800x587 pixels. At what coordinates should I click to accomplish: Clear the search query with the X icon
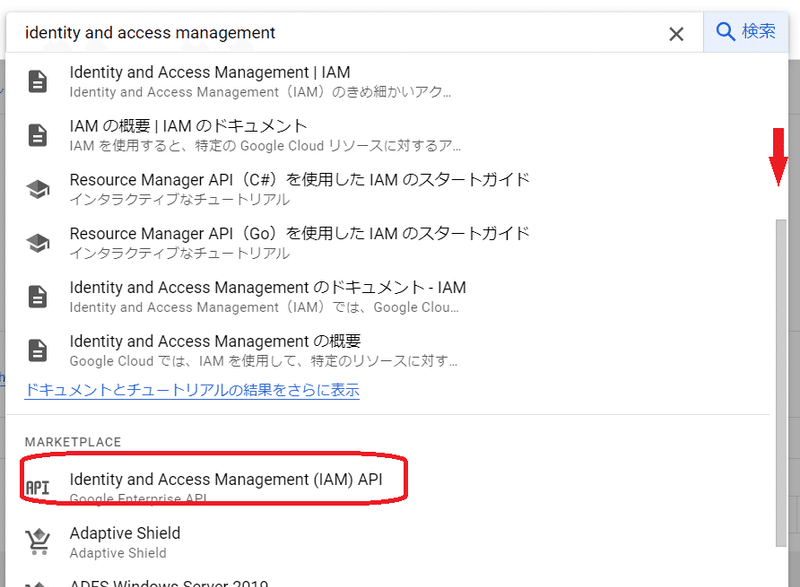point(676,34)
